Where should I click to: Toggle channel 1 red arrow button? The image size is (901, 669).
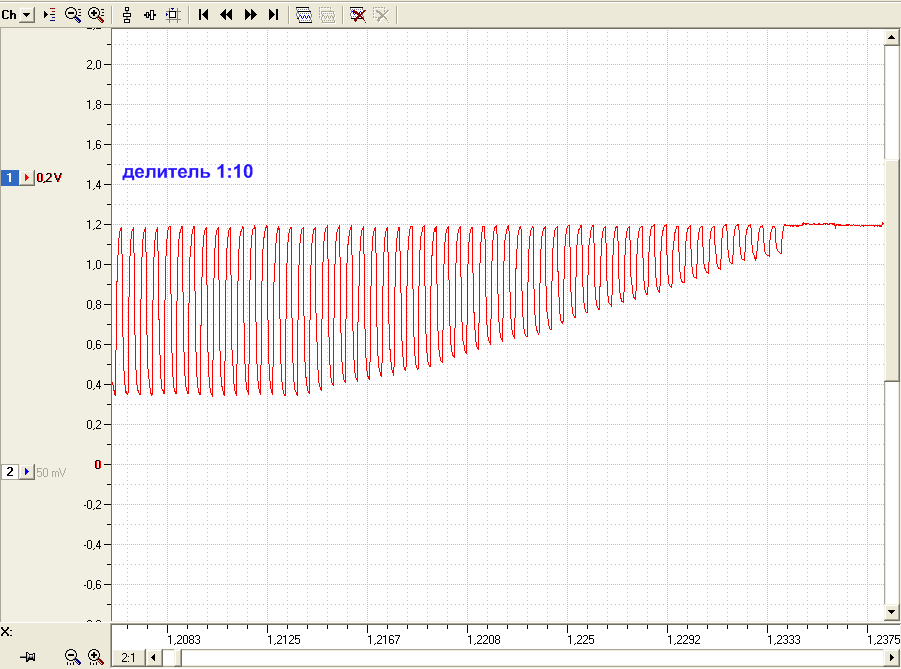(x=26, y=178)
